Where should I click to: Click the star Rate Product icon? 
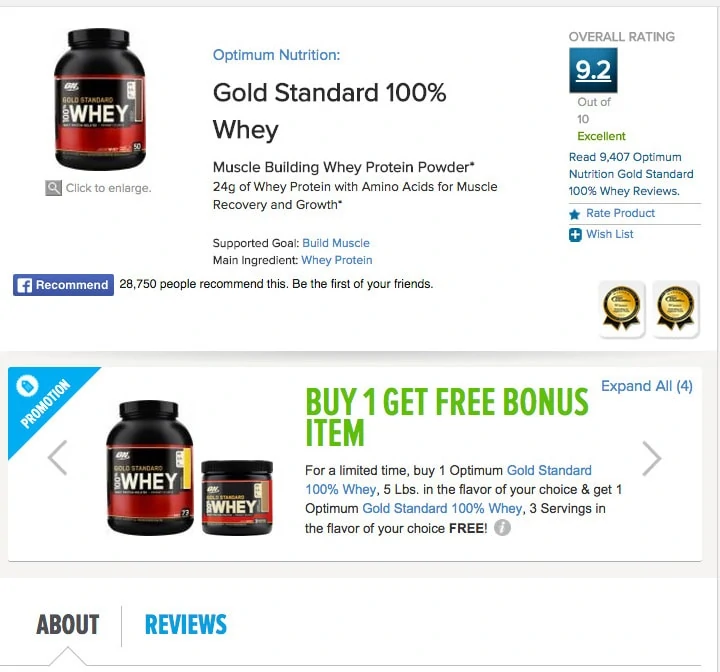pos(574,214)
